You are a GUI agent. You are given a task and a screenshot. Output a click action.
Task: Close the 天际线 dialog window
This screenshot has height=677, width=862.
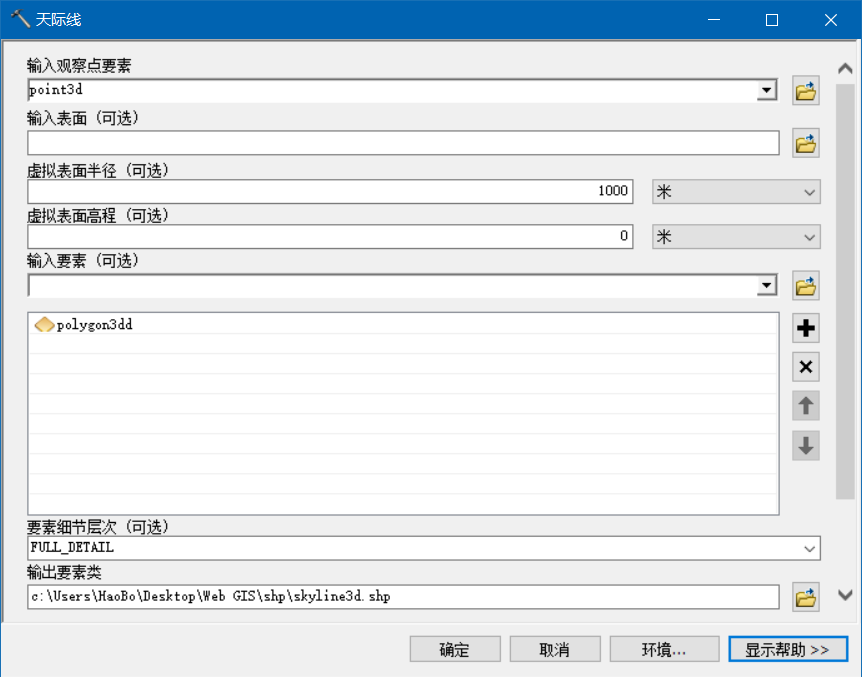pos(831,20)
